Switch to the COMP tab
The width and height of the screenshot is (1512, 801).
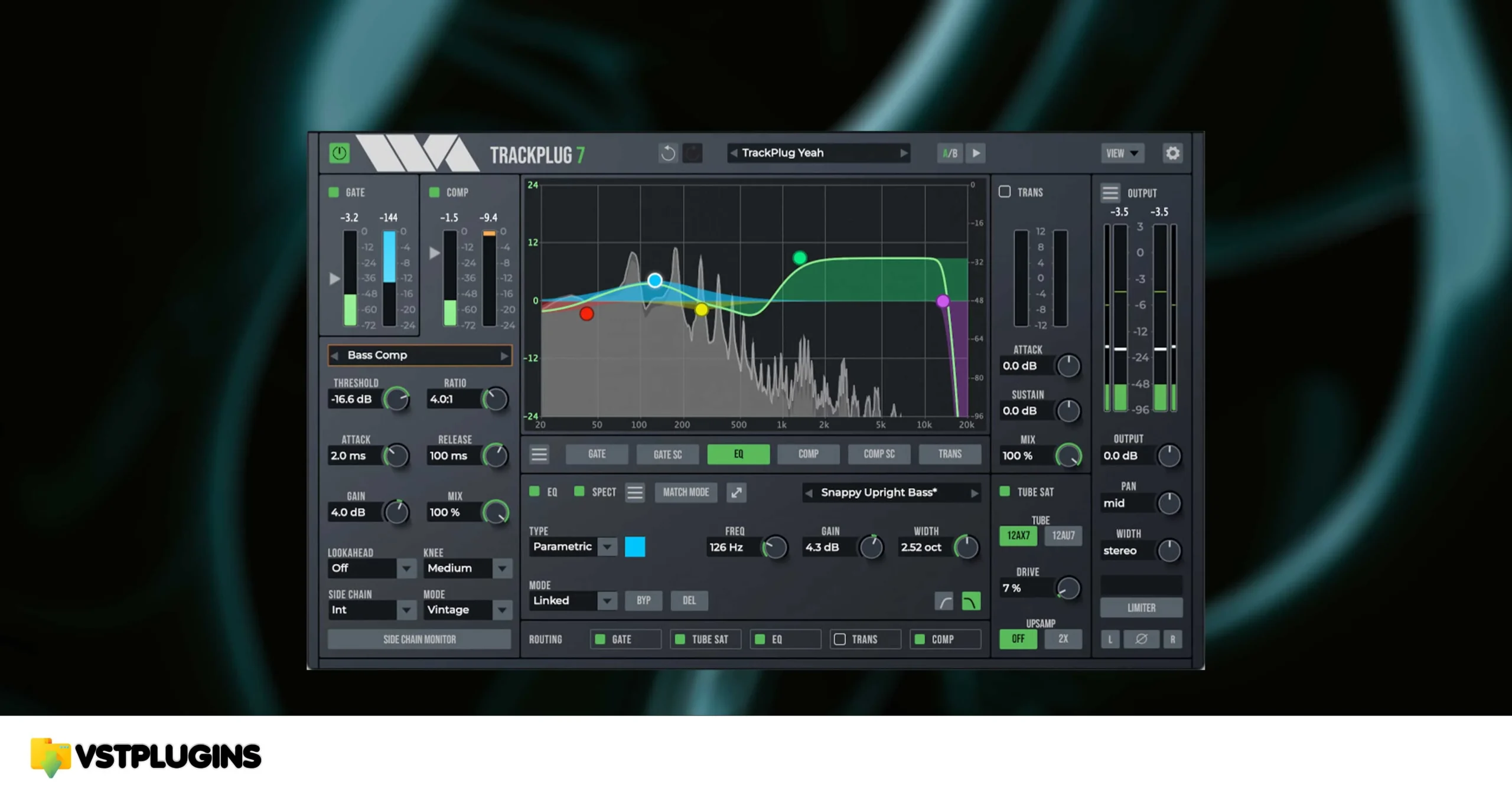click(x=809, y=454)
